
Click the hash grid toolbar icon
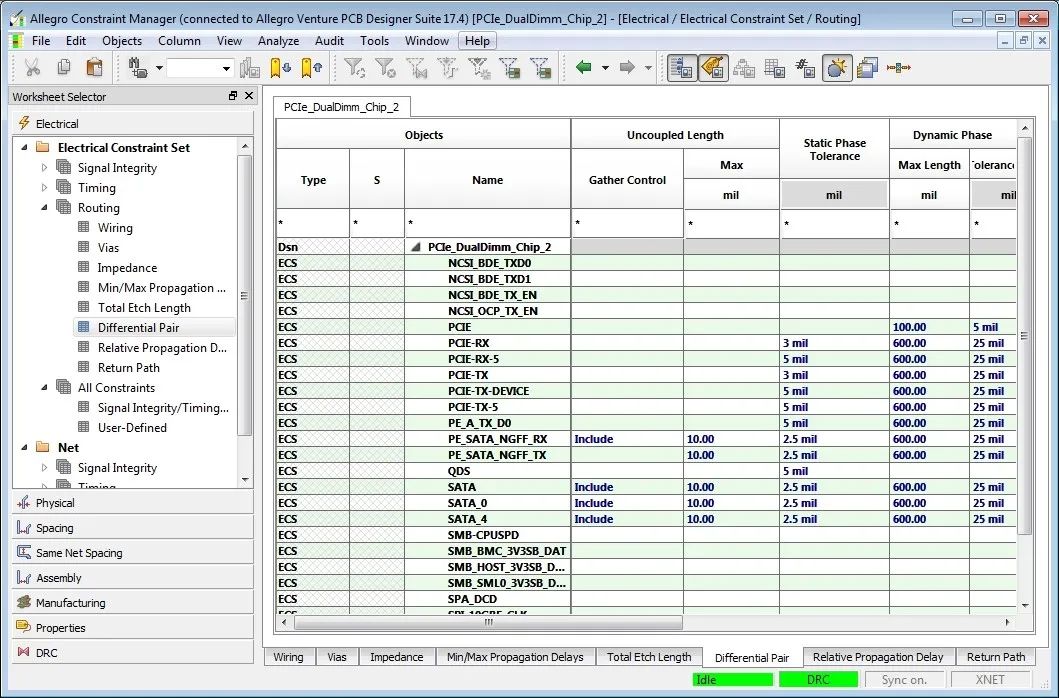[805, 68]
